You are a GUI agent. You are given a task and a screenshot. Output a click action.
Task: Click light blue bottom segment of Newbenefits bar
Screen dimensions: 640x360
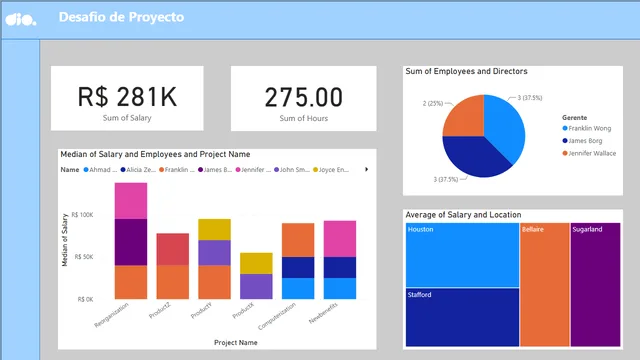(340, 289)
